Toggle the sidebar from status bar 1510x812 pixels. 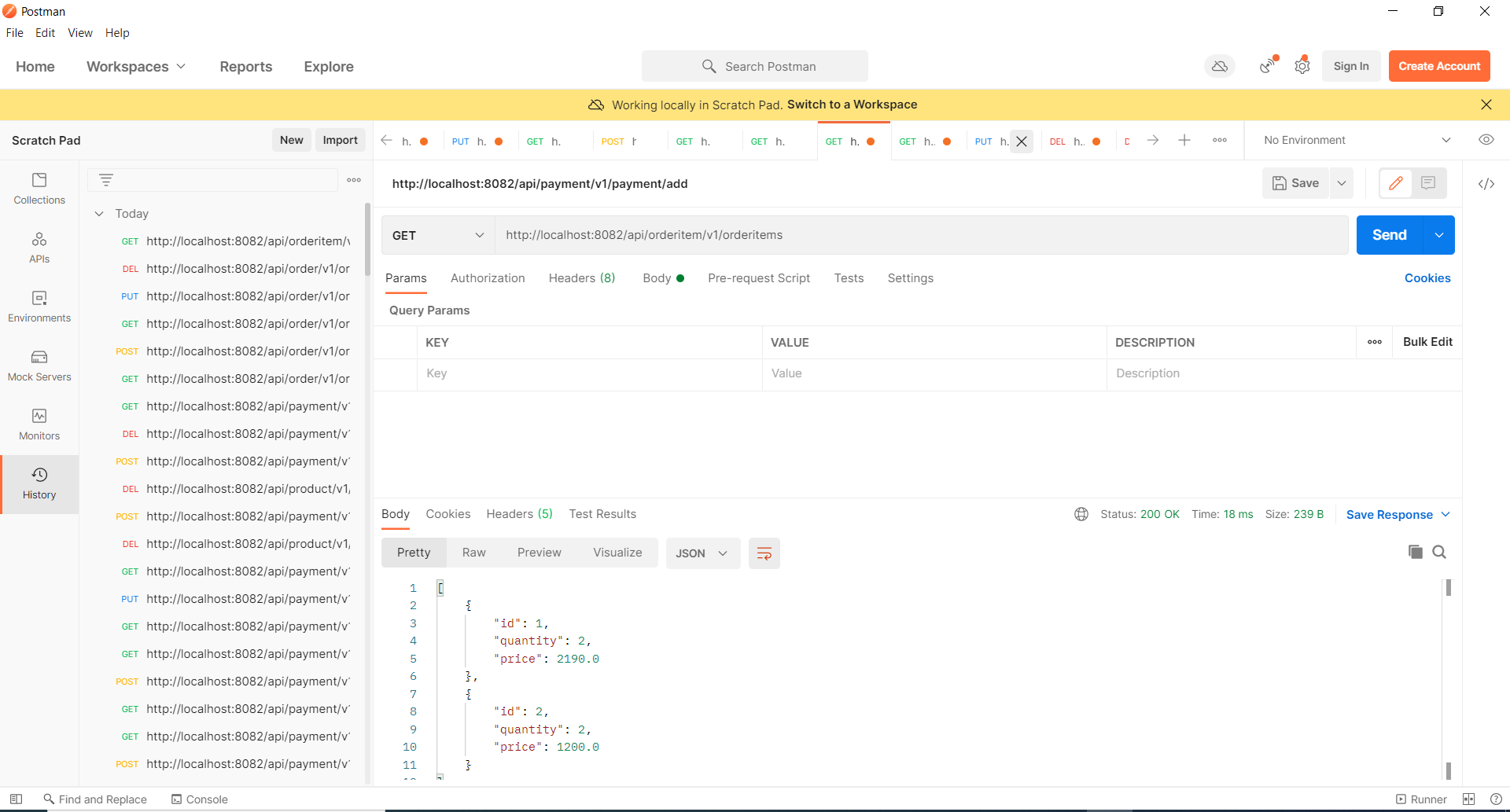pos(16,799)
